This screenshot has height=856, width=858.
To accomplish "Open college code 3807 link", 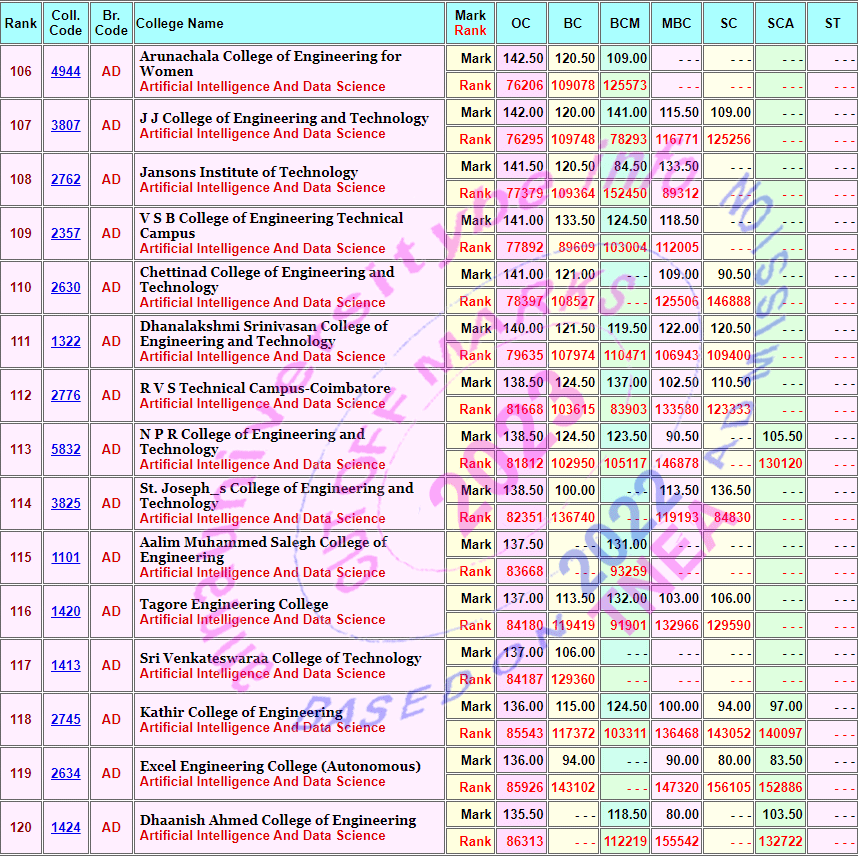I will pyautogui.click(x=66, y=126).
